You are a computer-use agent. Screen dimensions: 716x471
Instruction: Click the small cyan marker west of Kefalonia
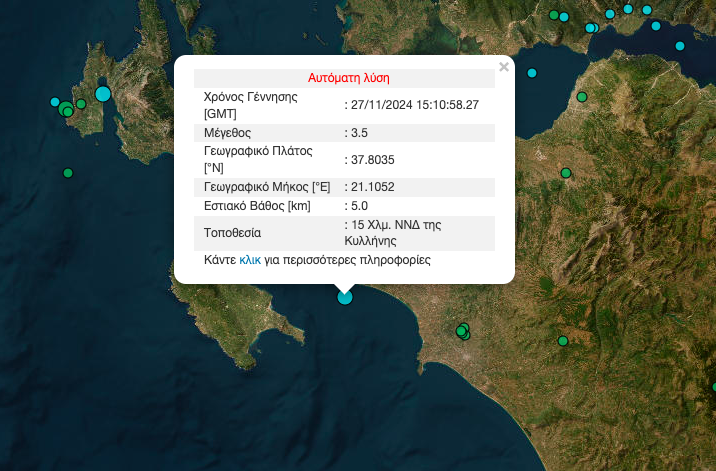[x=55, y=102]
